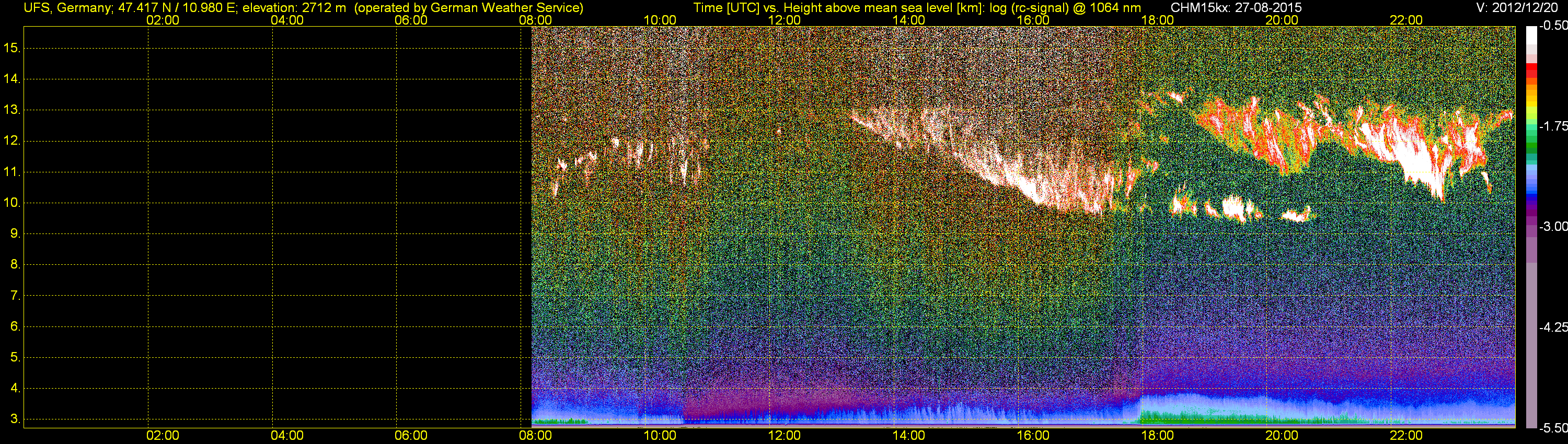Click the '-4.25' color scale value
Screen dimensions: 1568x444
pyautogui.click(x=1553, y=327)
